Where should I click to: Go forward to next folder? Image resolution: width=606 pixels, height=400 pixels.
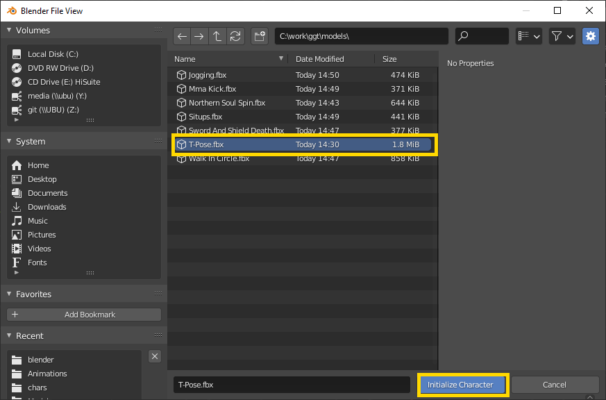coord(199,36)
